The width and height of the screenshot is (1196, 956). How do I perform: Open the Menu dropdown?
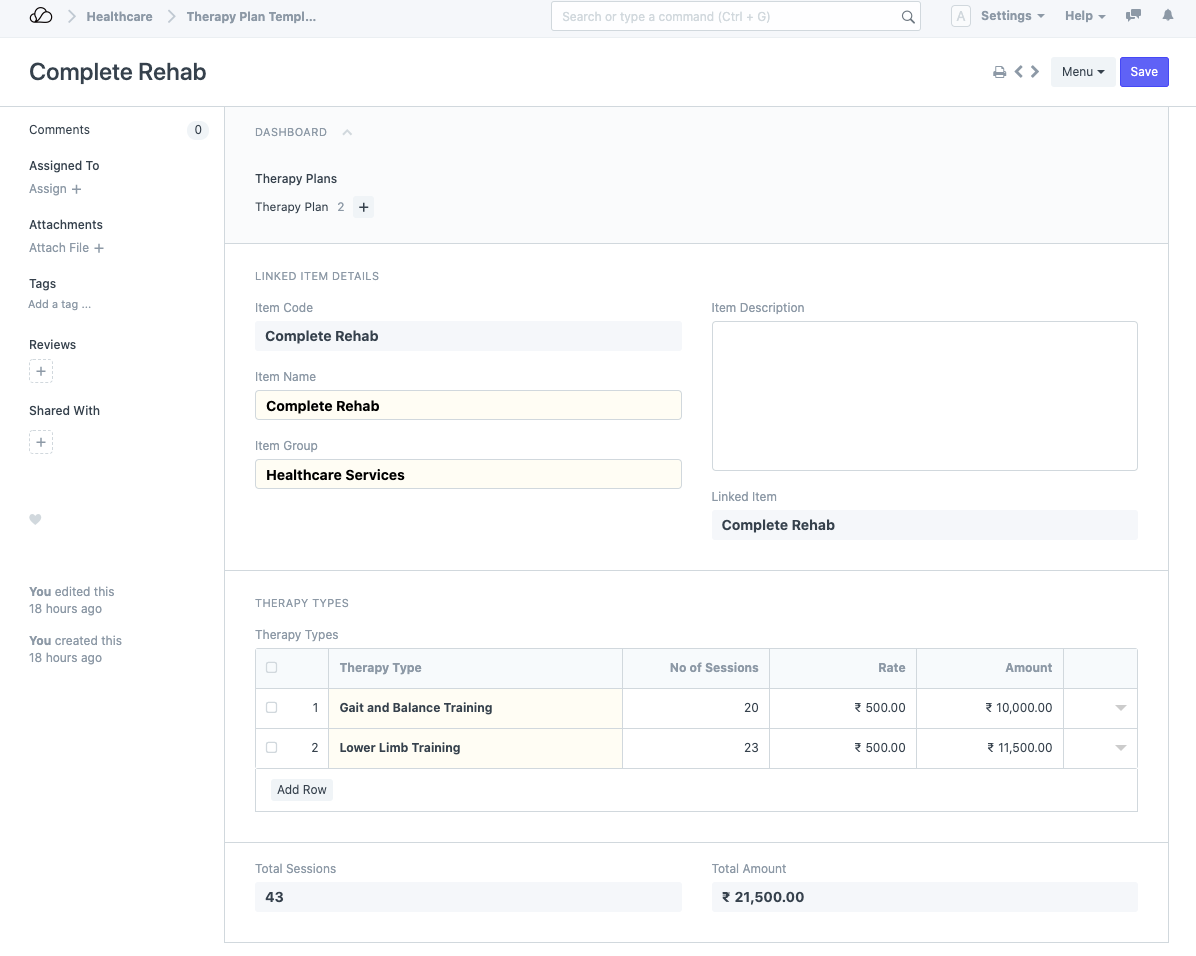click(x=1082, y=72)
